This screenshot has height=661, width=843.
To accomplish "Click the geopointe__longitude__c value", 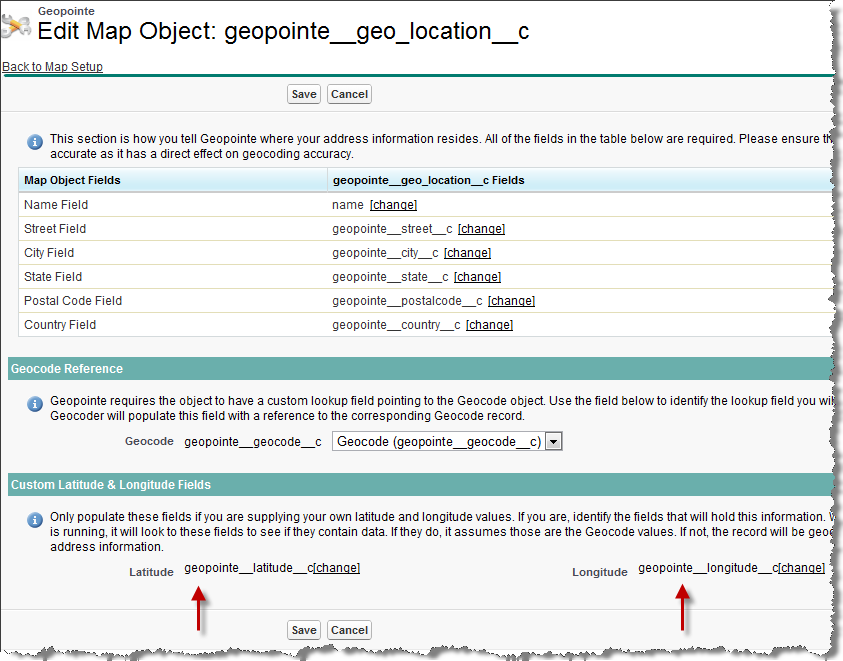I will [x=708, y=568].
